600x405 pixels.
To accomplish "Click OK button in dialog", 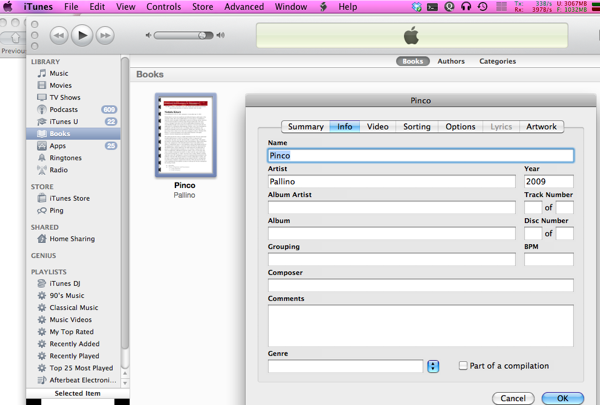I will click(x=562, y=398).
